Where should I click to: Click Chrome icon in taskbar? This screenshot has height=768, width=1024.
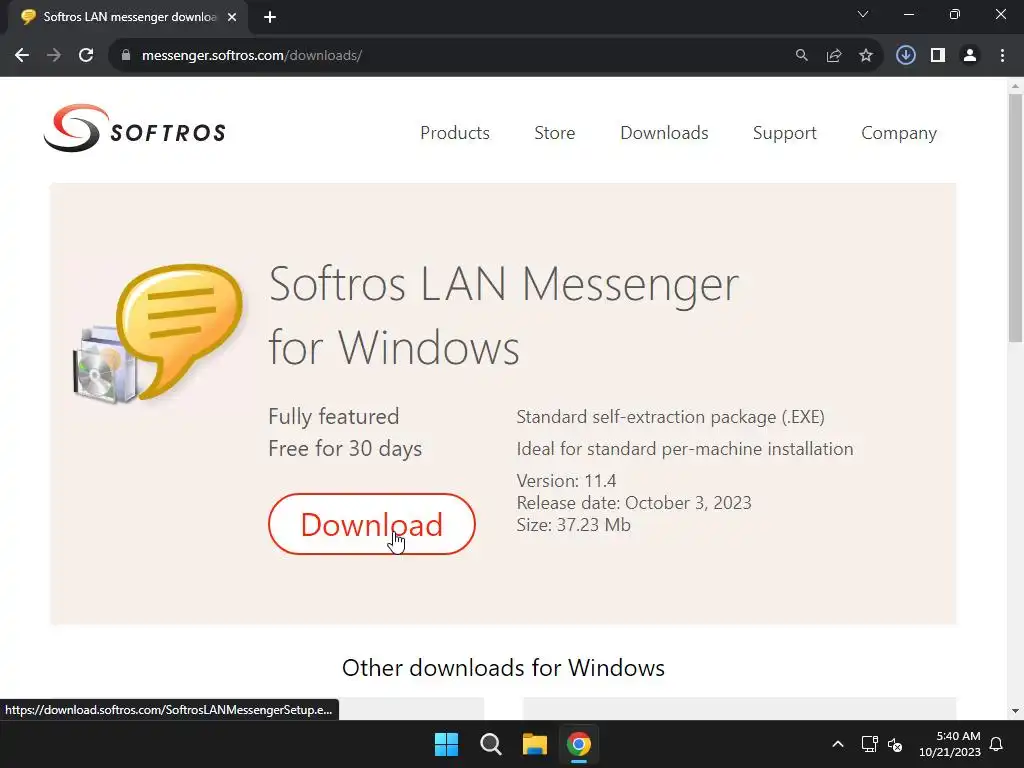click(579, 744)
